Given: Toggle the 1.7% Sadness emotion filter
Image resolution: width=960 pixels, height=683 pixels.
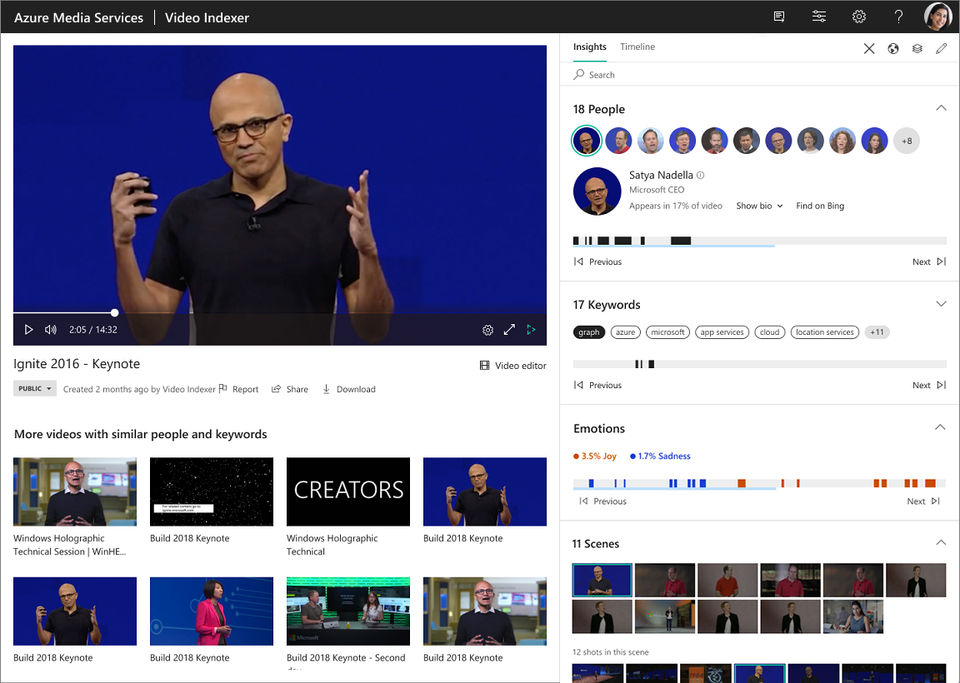Looking at the screenshot, I should [x=660, y=456].
